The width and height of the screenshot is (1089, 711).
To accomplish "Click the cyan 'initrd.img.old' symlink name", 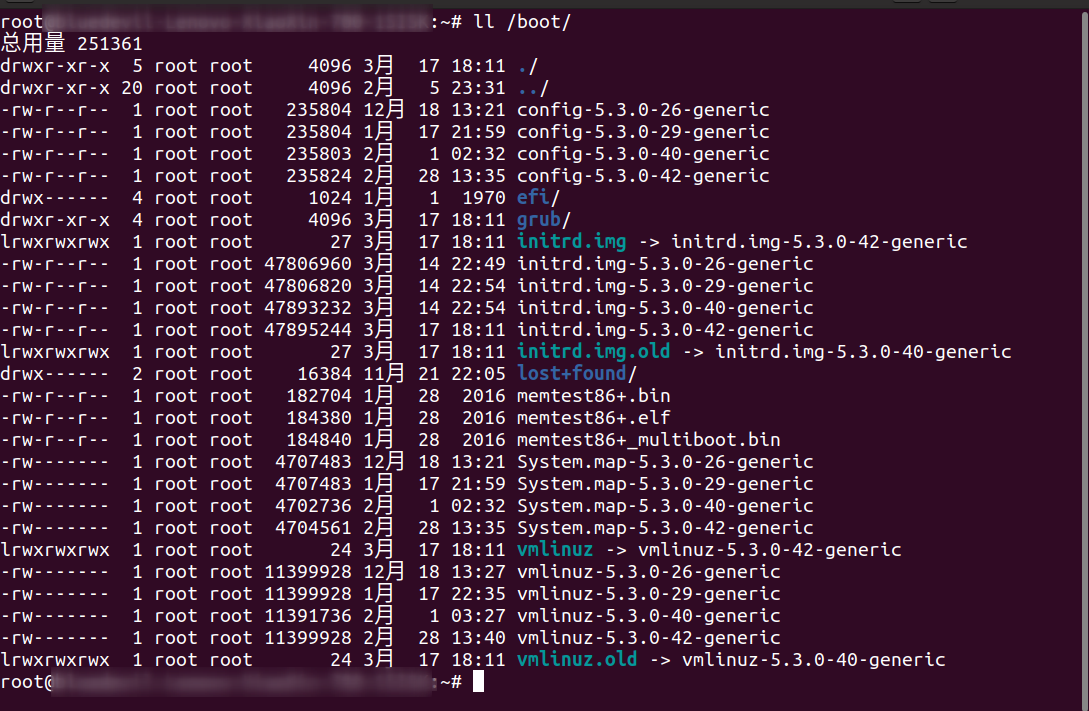I will 594,352.
